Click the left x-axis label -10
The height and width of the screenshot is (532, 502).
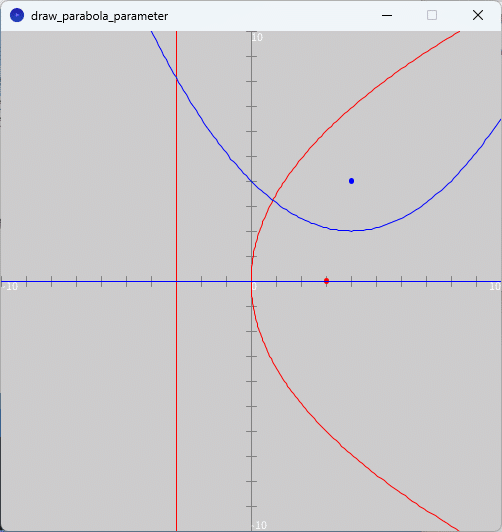(x=10, y=287)
